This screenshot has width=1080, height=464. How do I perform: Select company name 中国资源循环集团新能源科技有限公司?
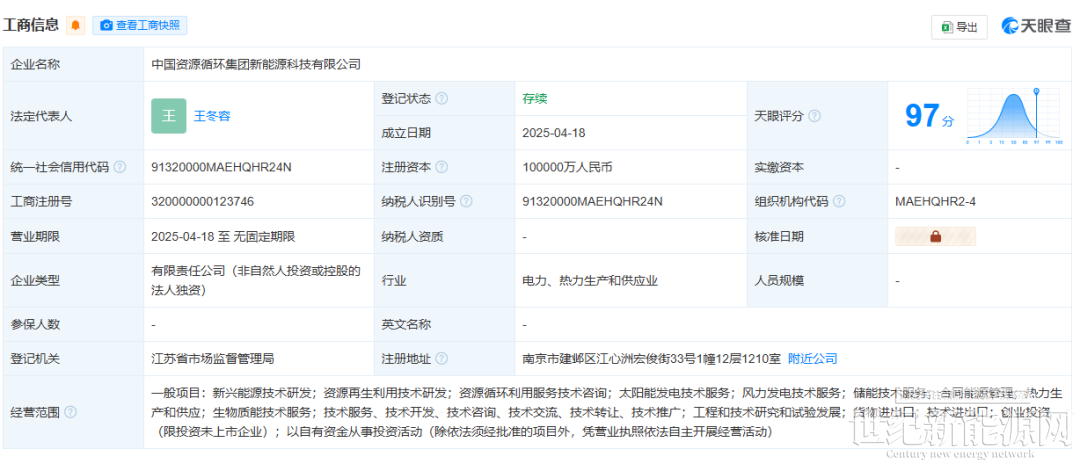256,64
